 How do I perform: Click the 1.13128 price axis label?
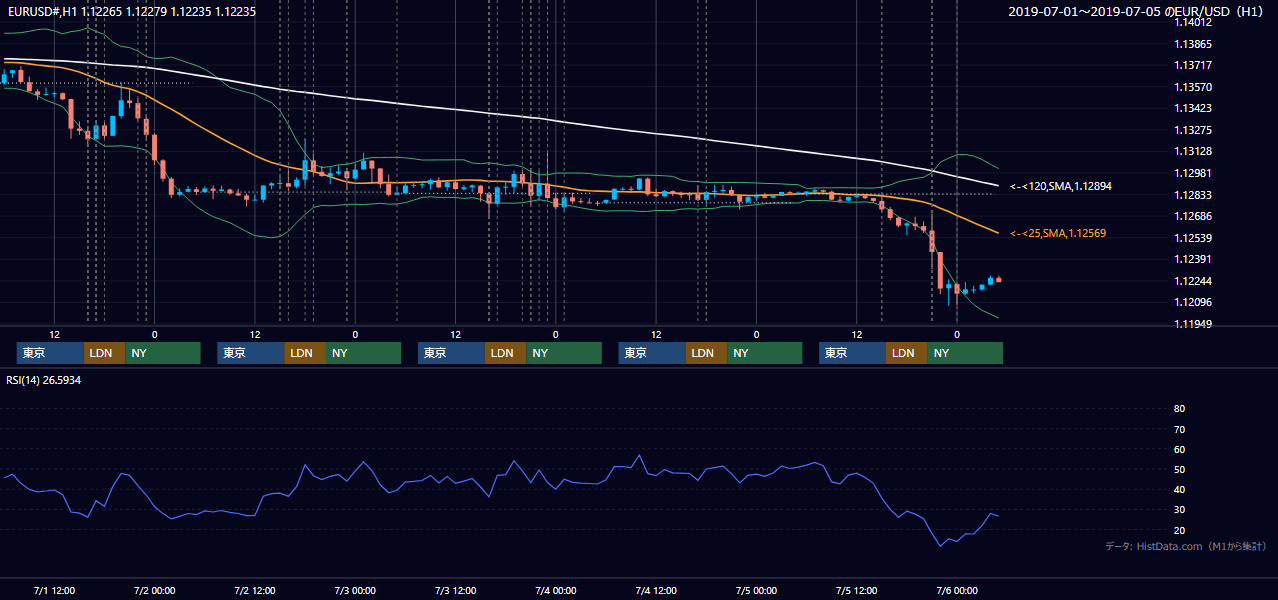click(1193, 151)
